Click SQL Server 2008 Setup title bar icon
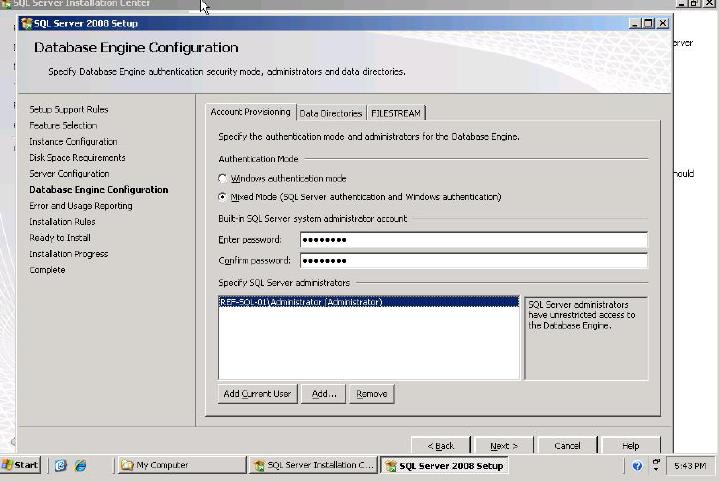Screen dimensions: 720x482 point(27,23)
